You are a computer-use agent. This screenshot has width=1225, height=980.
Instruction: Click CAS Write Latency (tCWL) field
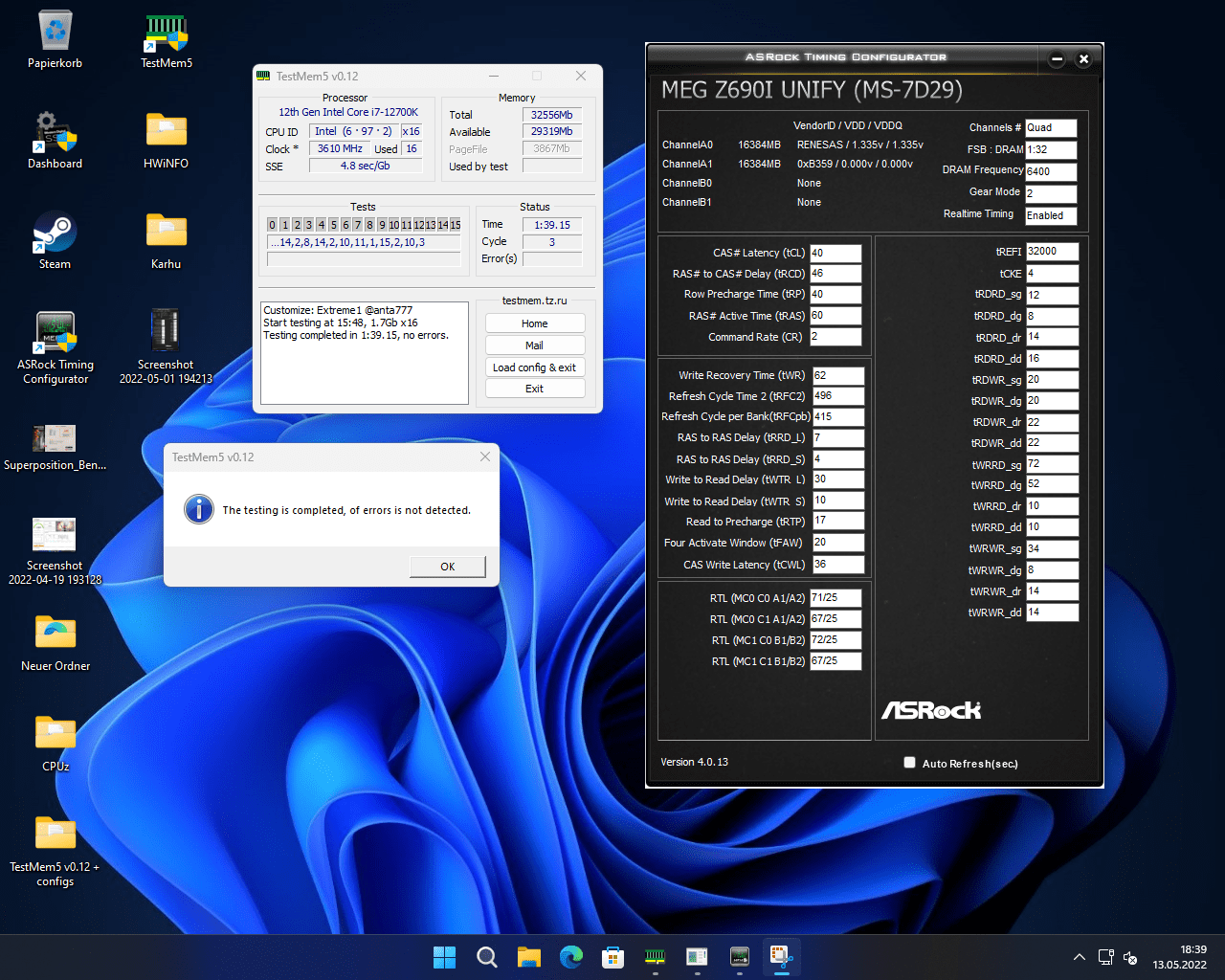[838, 564]
